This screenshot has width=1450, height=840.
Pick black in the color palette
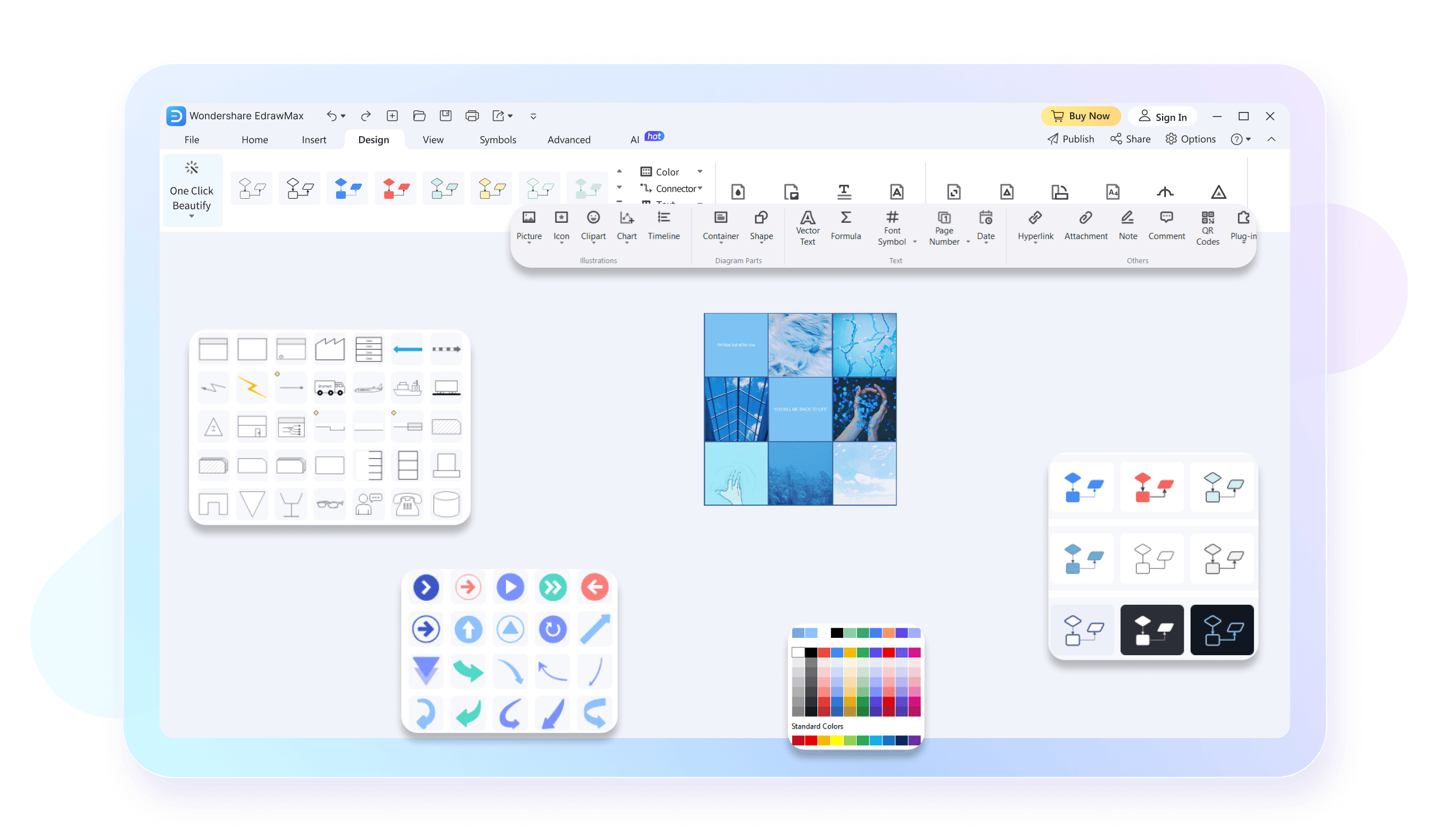click(811, 652)
